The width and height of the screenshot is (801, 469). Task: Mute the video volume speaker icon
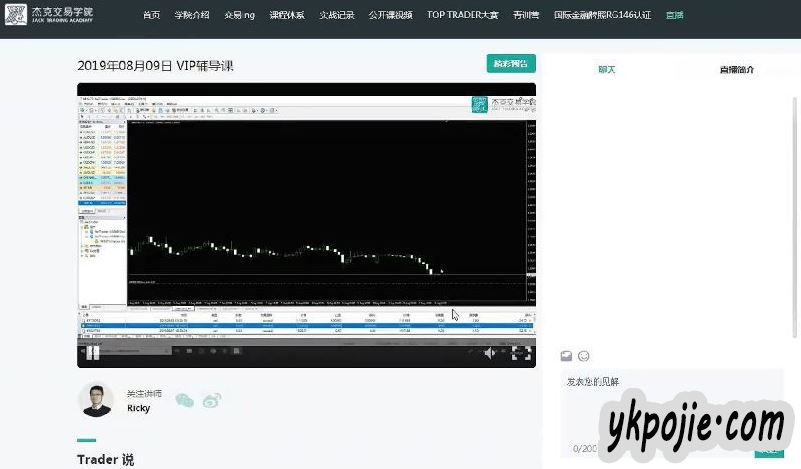(490, 352)
